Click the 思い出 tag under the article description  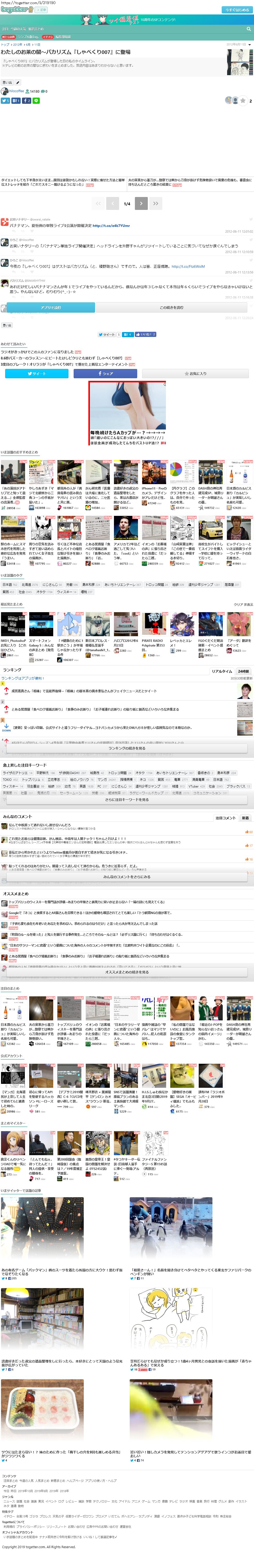pos(7,82)
